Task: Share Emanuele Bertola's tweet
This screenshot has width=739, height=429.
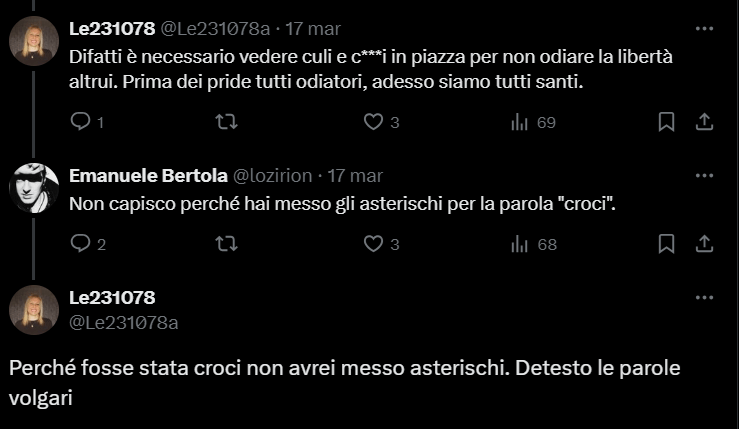Action: [x=703, y=243]
